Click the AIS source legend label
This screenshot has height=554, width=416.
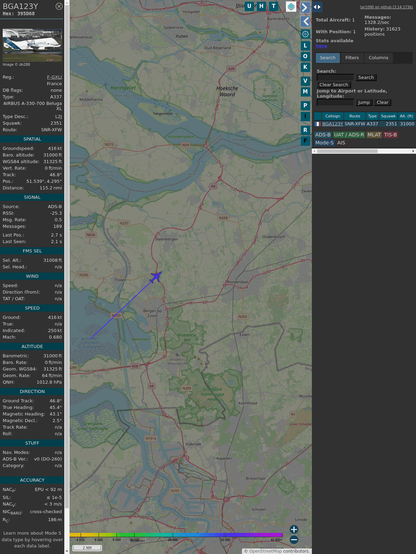tap(341, 143)
